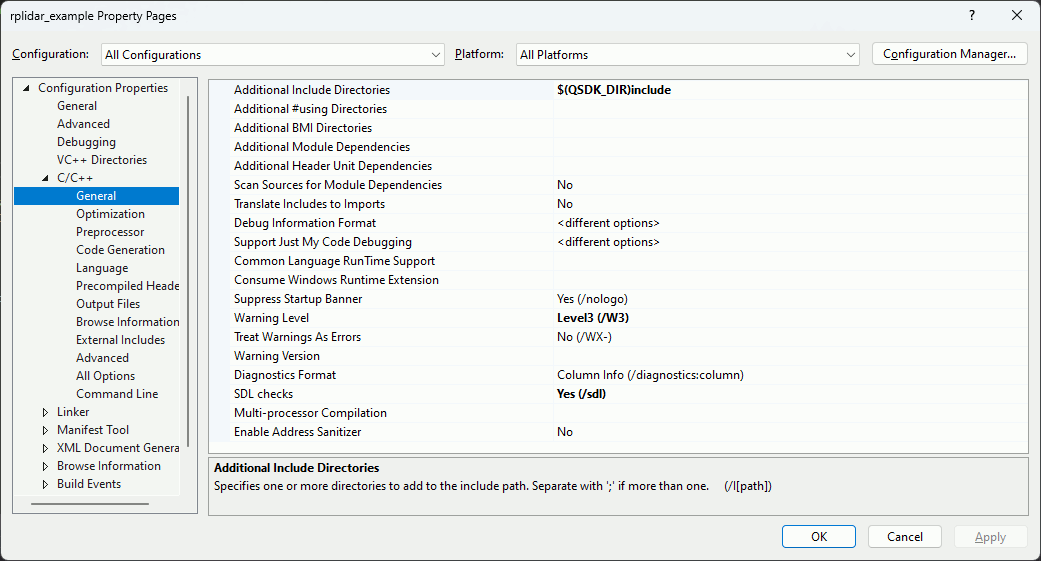Open Browse Information under C/C++
1041x561 pixels.
coord(127,321)
